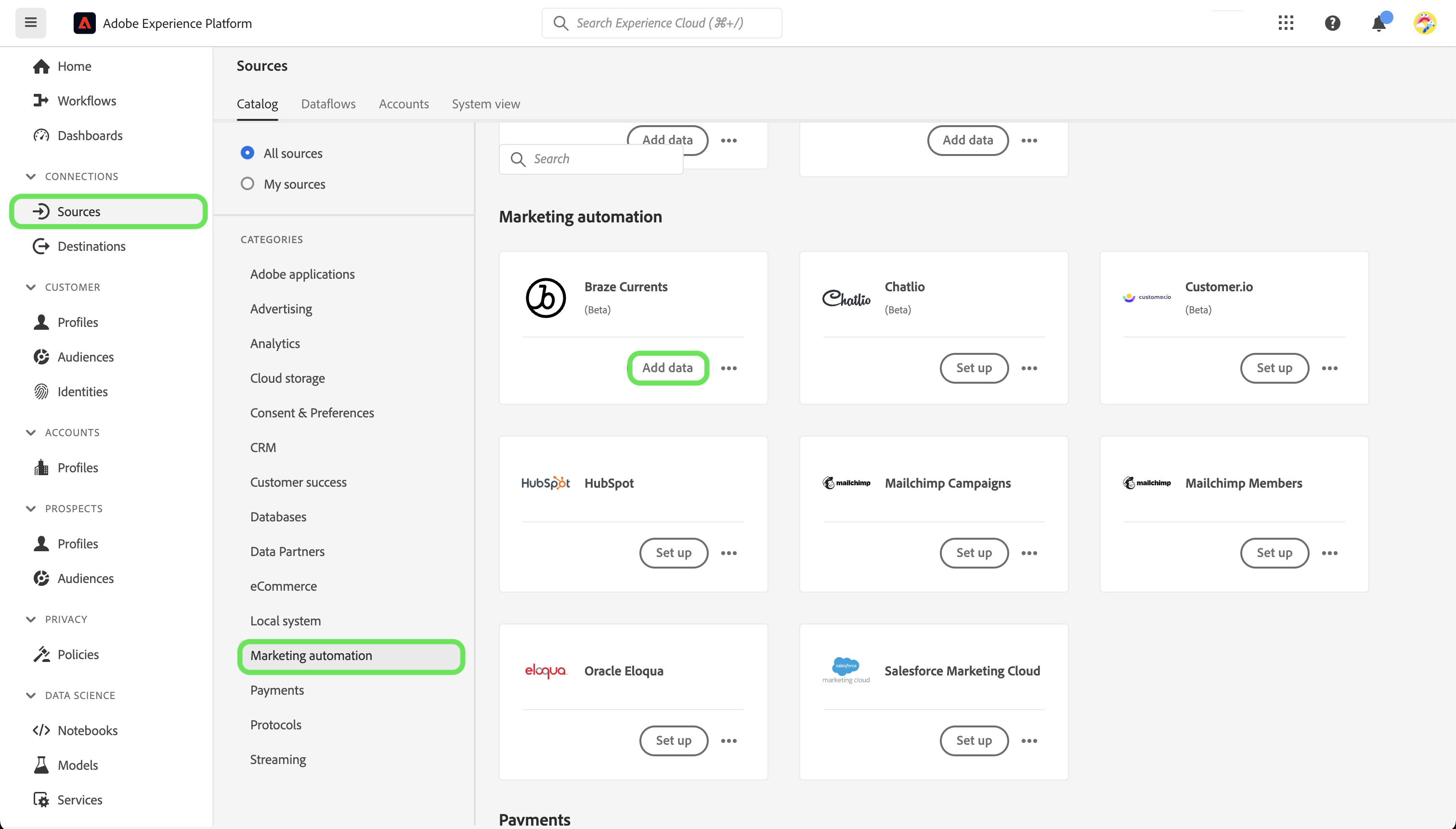This screenshot has height=829, width=1456.
Task: Select the Cloud storage category
Action: (x=287, y=378)
